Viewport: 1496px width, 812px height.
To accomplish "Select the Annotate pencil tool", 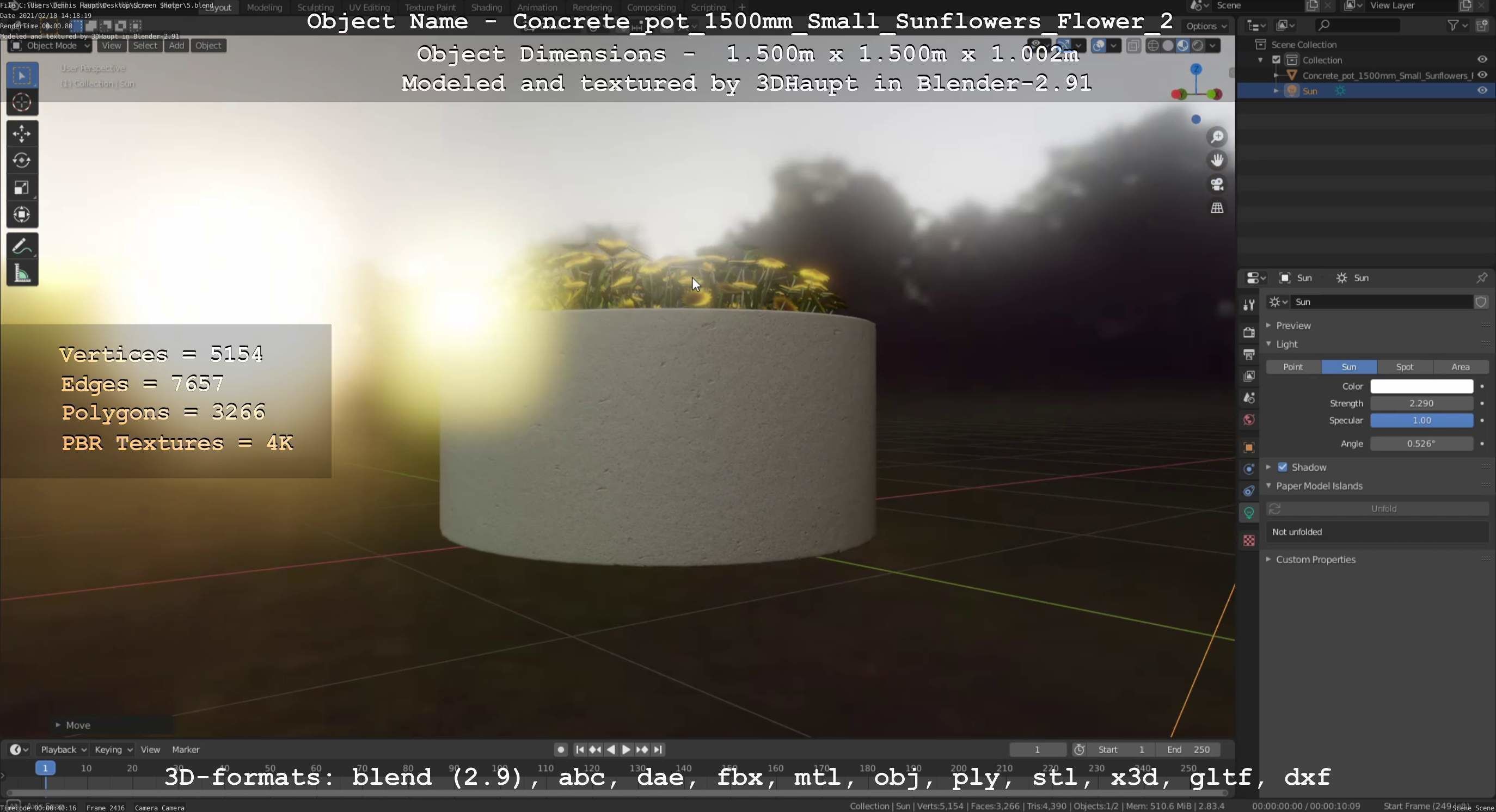I will click(x=22, y=246).
